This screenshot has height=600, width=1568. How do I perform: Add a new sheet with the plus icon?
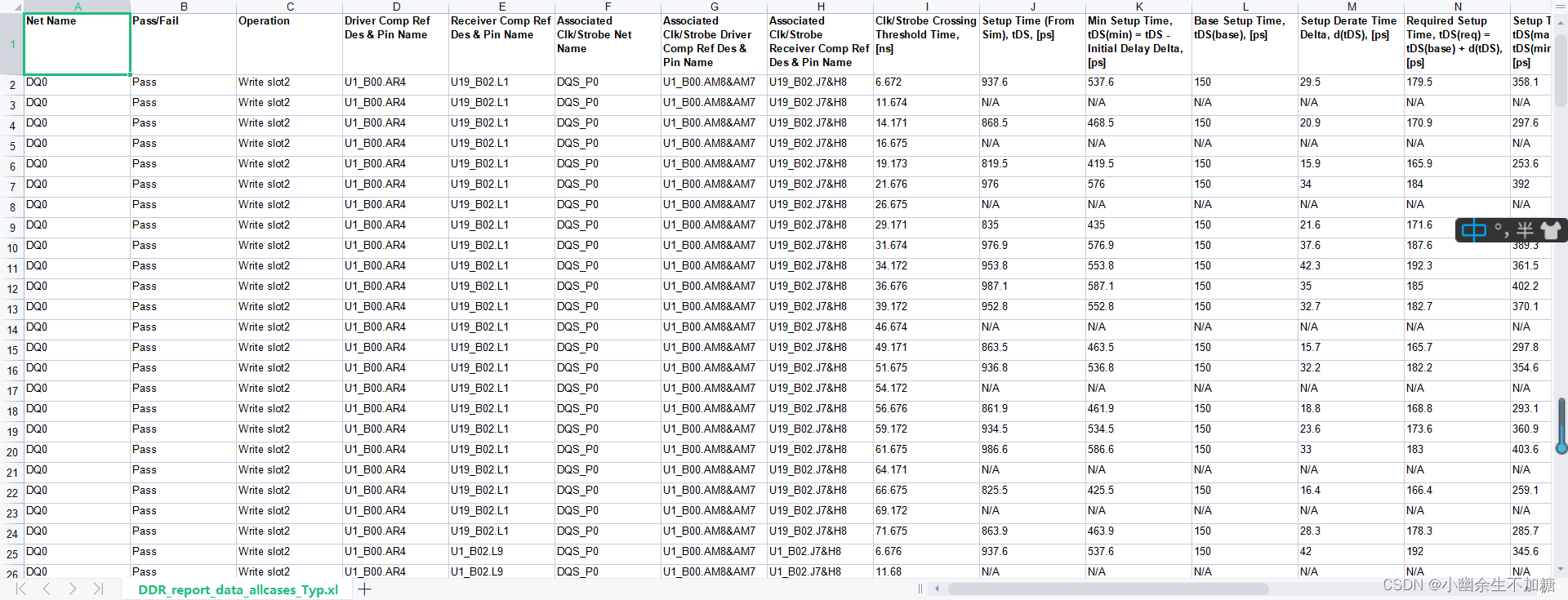364,589
